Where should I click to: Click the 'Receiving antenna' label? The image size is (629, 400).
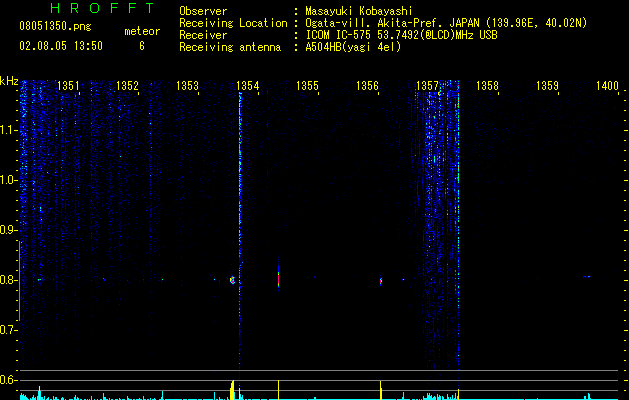click(230, 47)
